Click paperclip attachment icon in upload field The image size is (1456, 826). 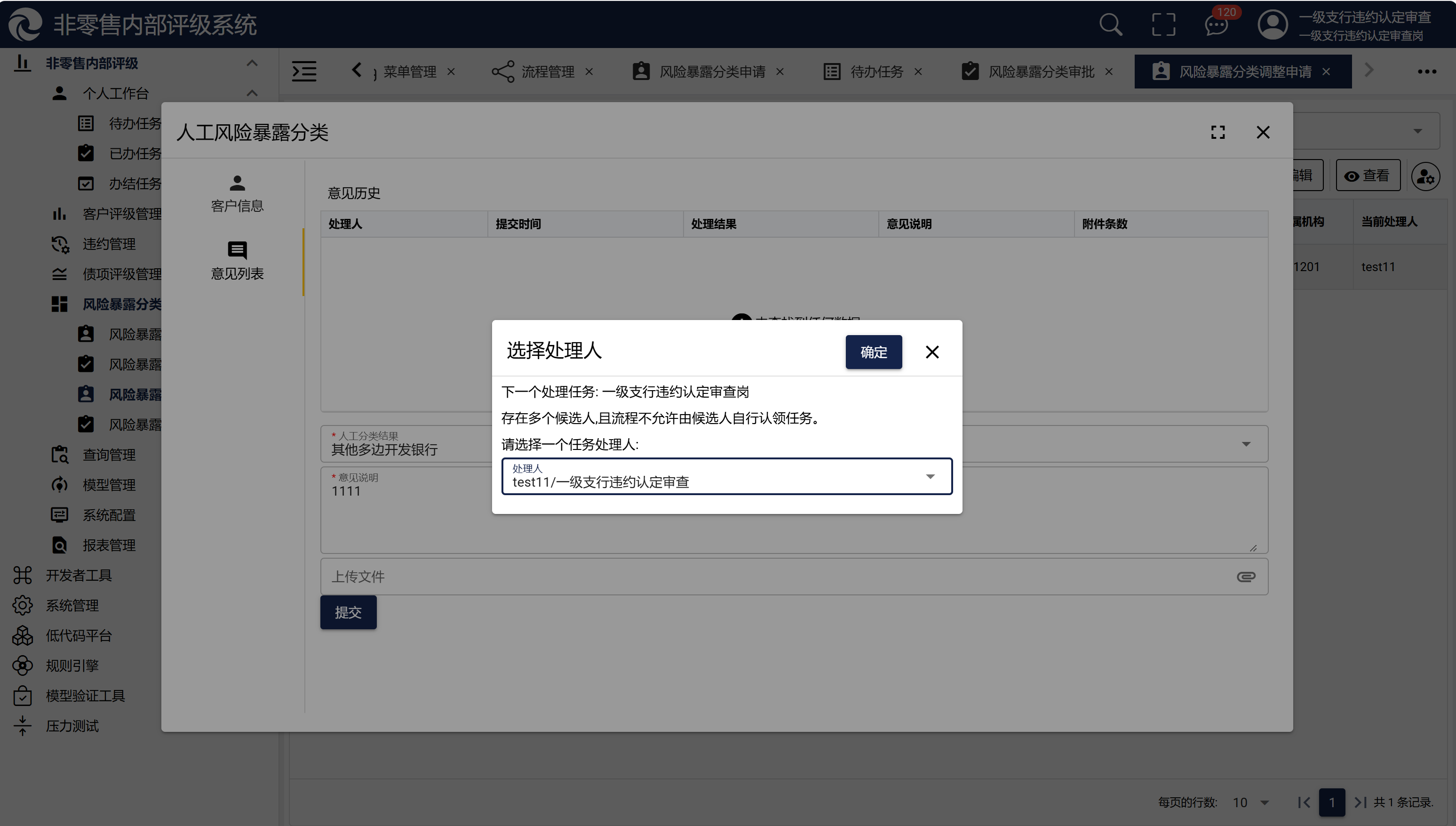coord(1246,577)
